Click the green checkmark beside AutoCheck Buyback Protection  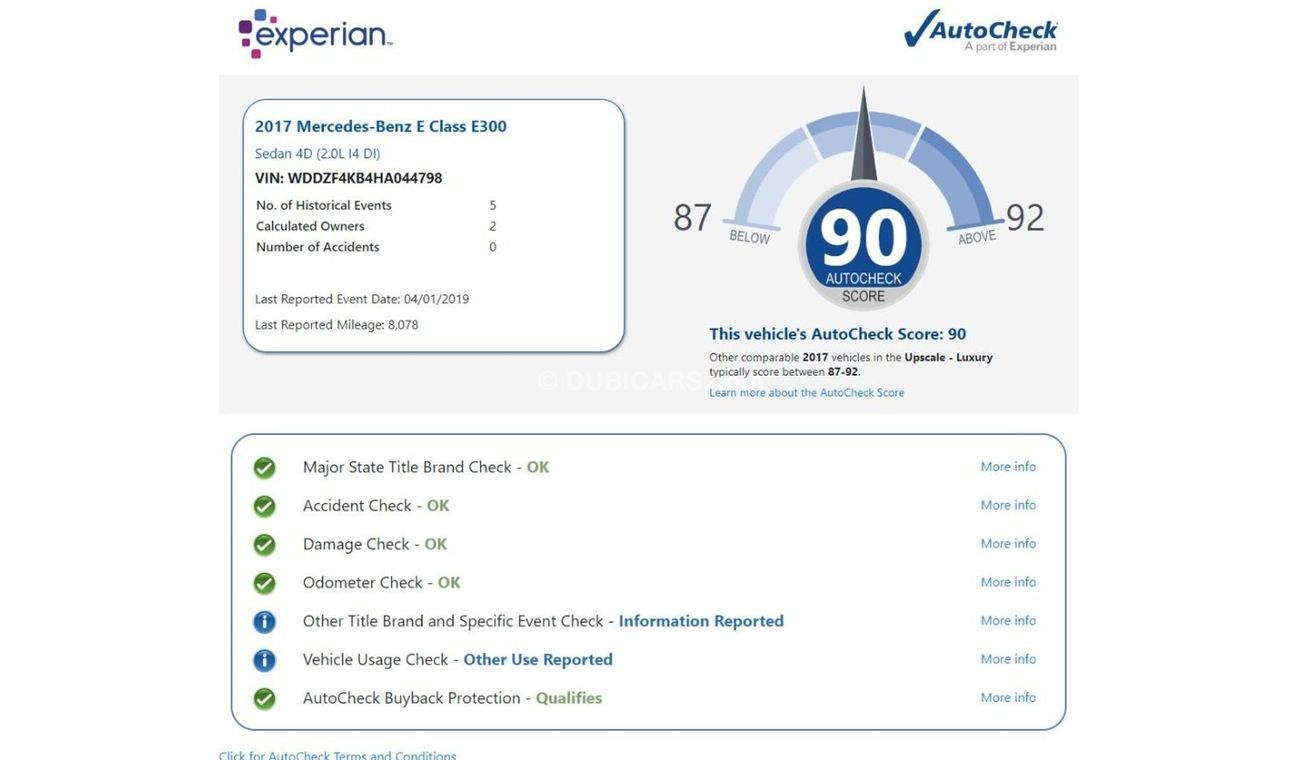[264, 698]
